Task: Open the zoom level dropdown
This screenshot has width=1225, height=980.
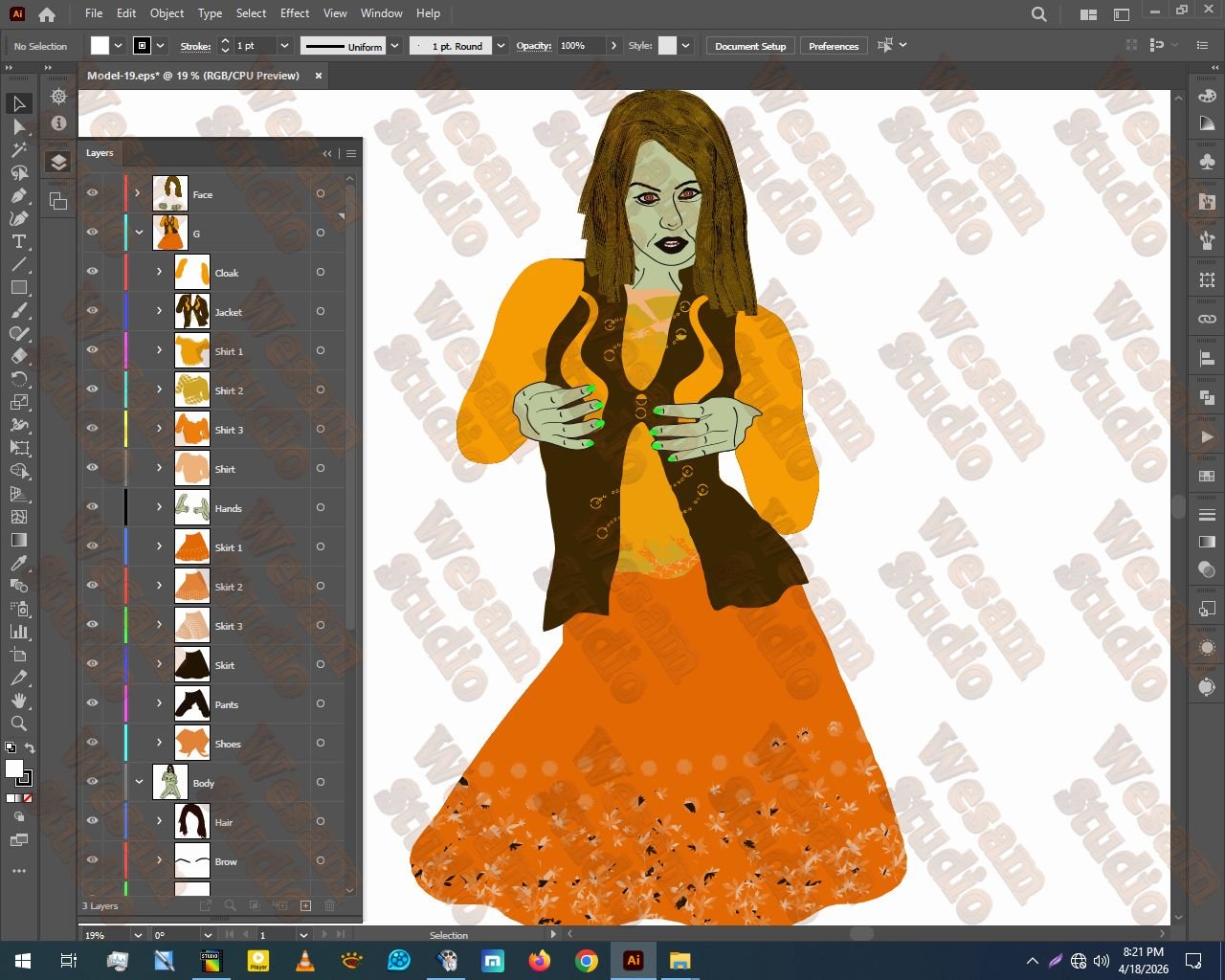Action: (138, 935)
